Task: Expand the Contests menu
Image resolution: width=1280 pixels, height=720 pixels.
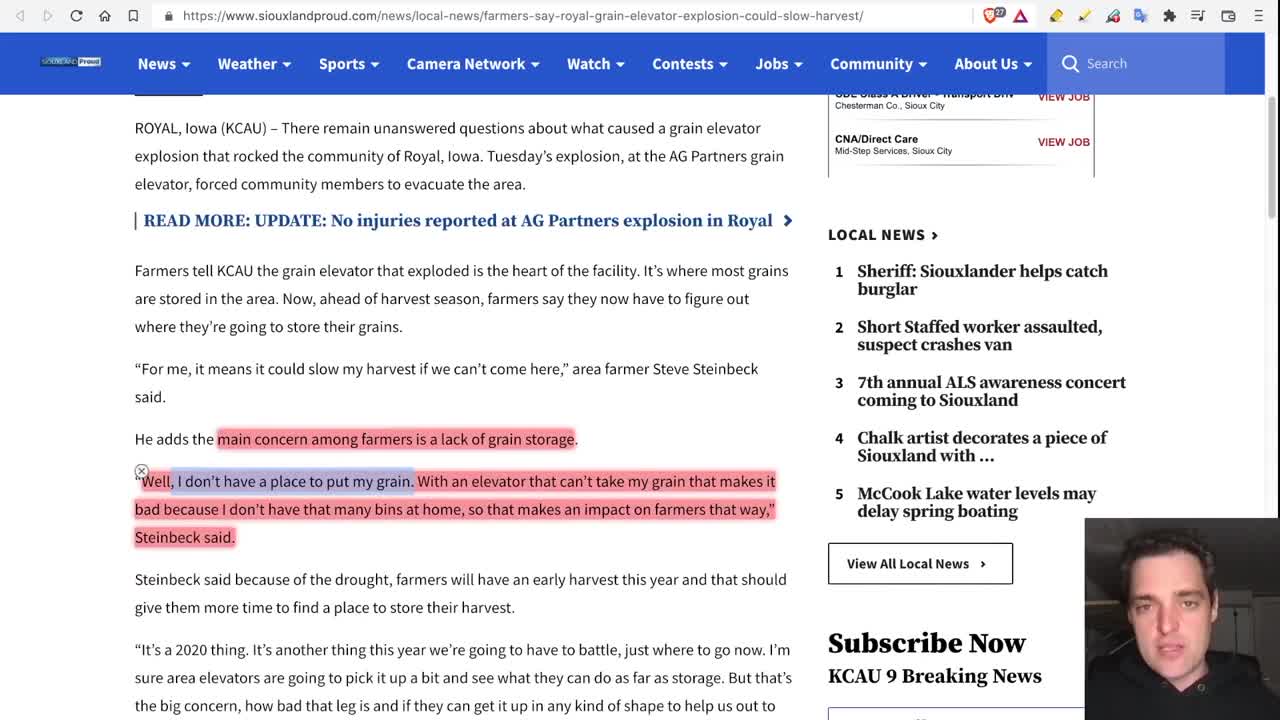Action: click(690, 63)
